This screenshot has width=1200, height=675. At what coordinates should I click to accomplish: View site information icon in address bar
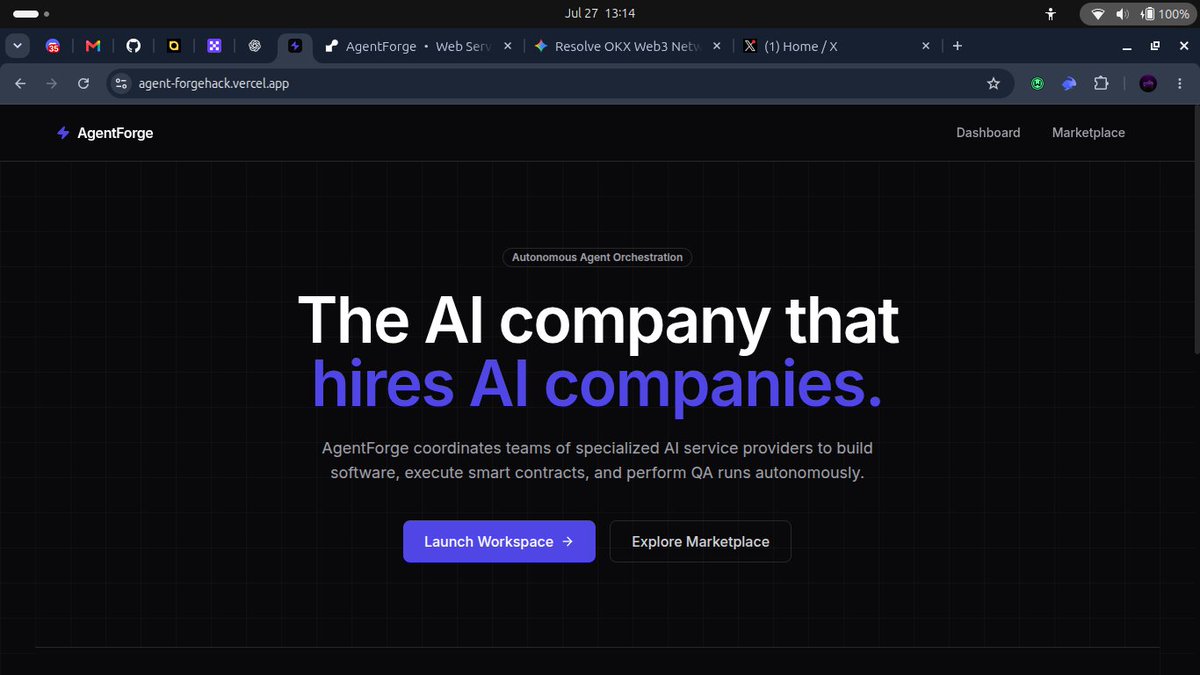pyautogui.click(x=122, y=84)
